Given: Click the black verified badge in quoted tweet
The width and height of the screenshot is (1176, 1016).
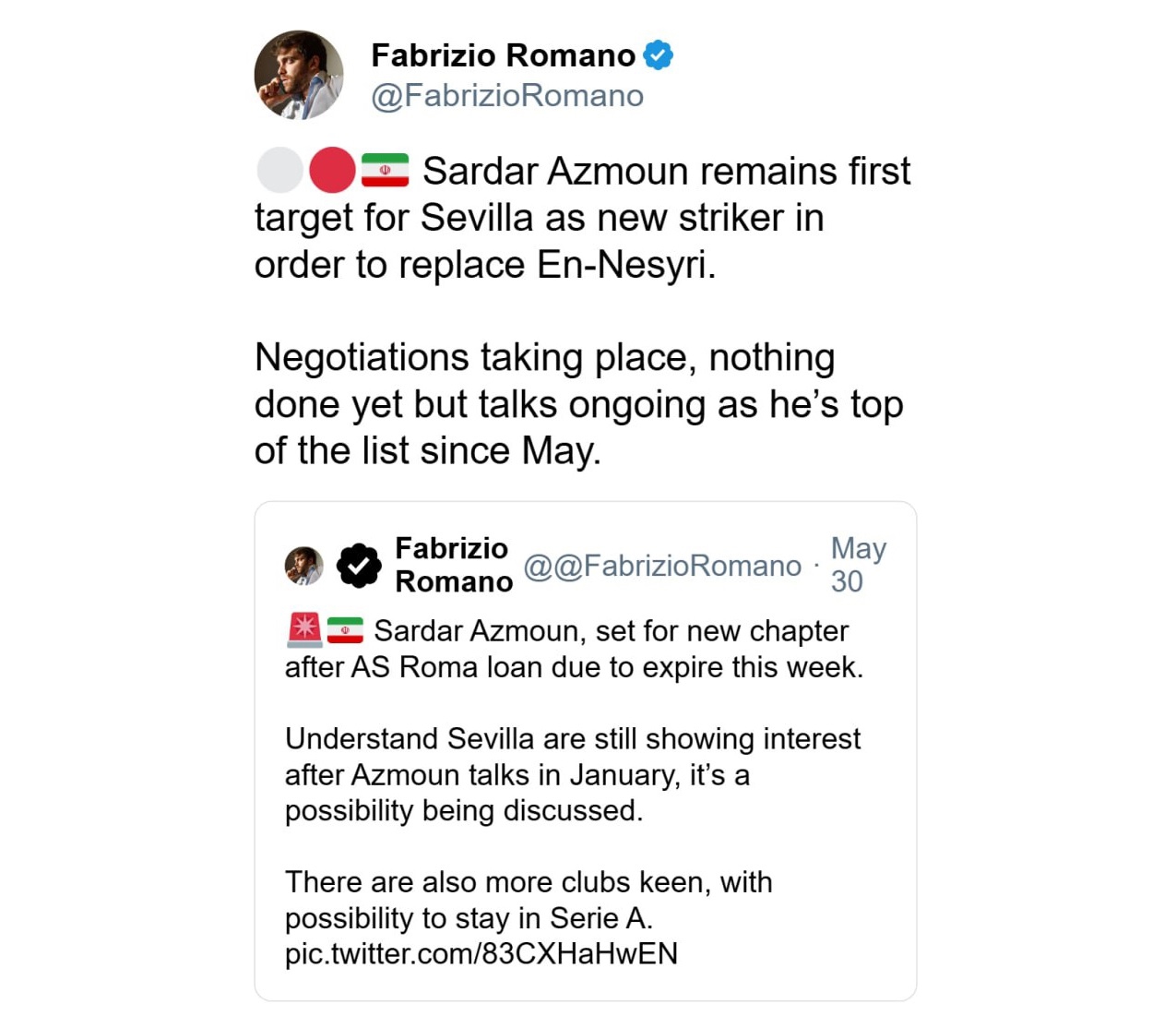Looking at the screenshot, I should point(359,565).
